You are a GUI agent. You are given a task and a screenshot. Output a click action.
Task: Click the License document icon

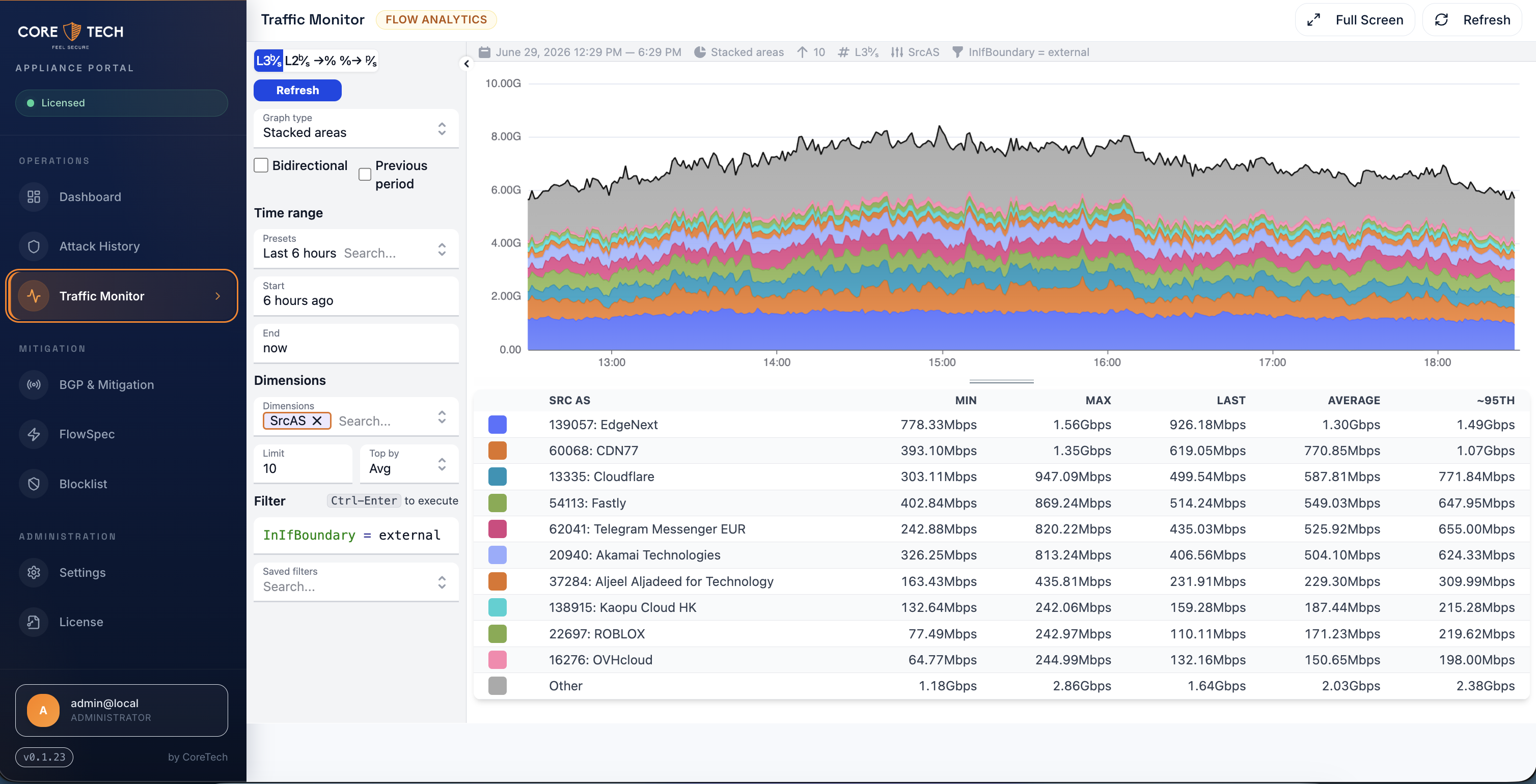[34, 622]
